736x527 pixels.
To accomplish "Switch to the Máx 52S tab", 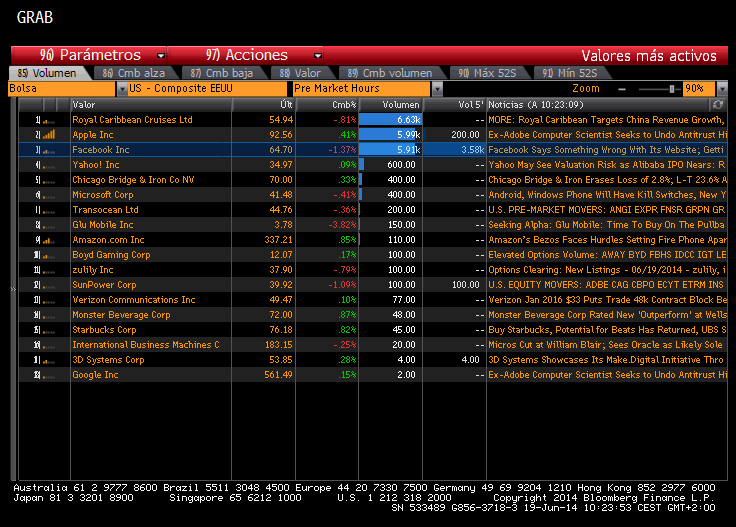I will pyautogui.click(x=487, y=73).
